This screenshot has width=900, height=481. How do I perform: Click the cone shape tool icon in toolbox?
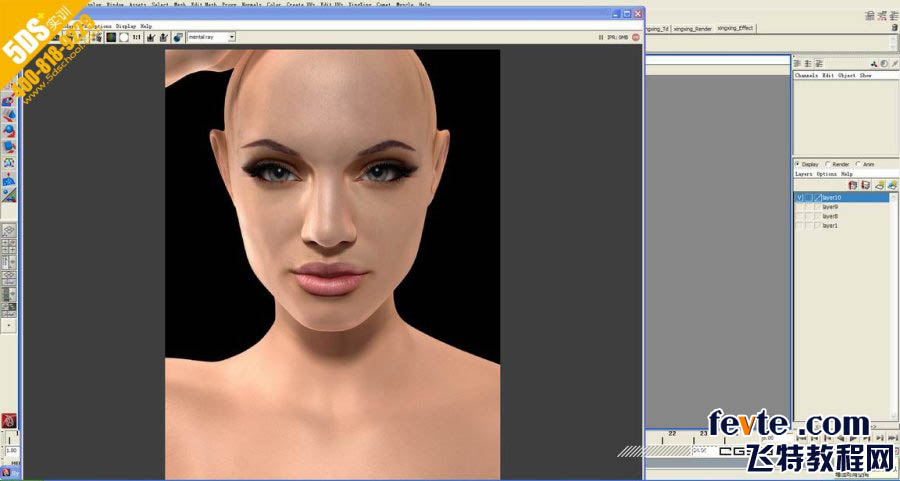click(9, 116)
